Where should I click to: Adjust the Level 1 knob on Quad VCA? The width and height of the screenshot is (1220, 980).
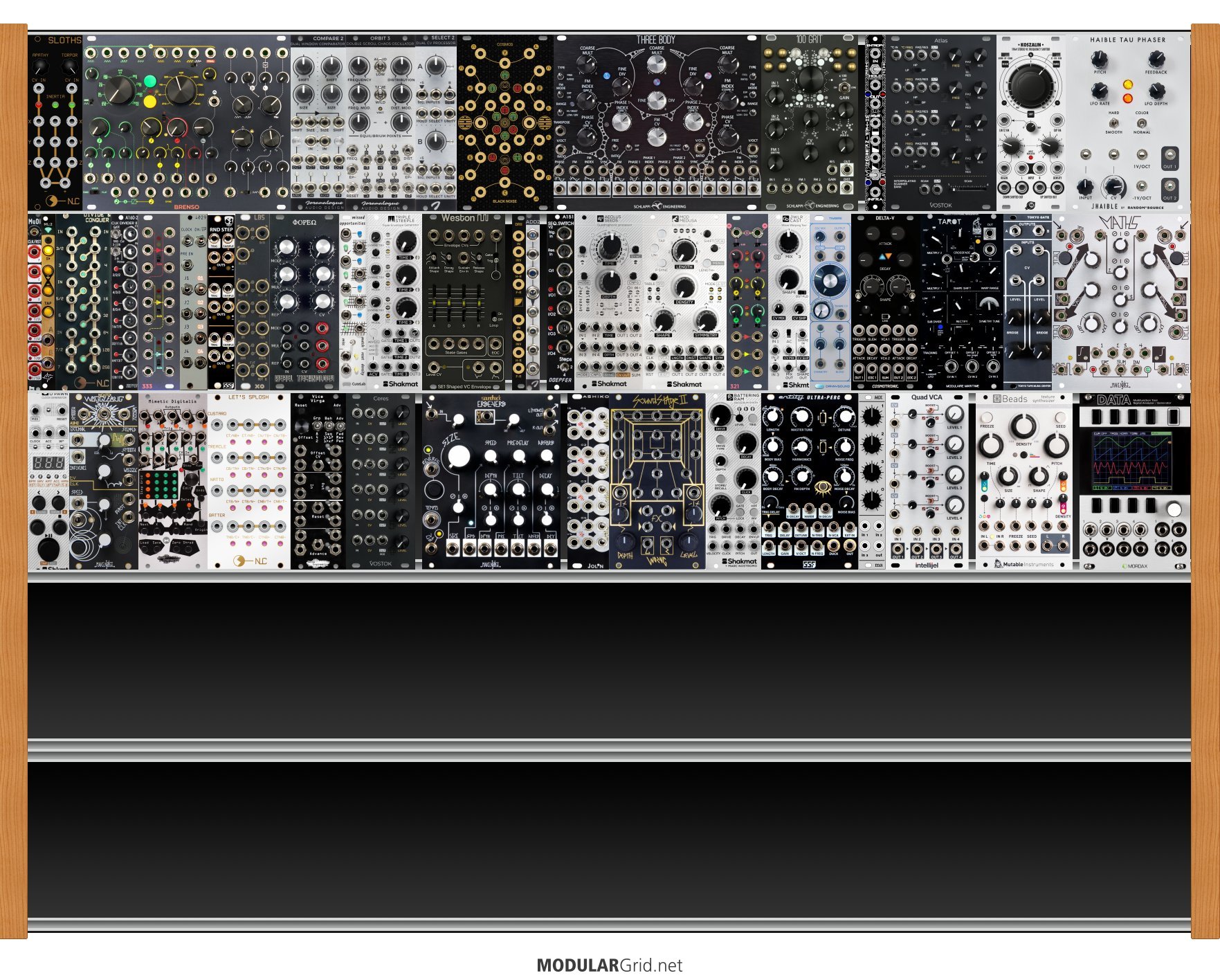[x=954, y=415]
